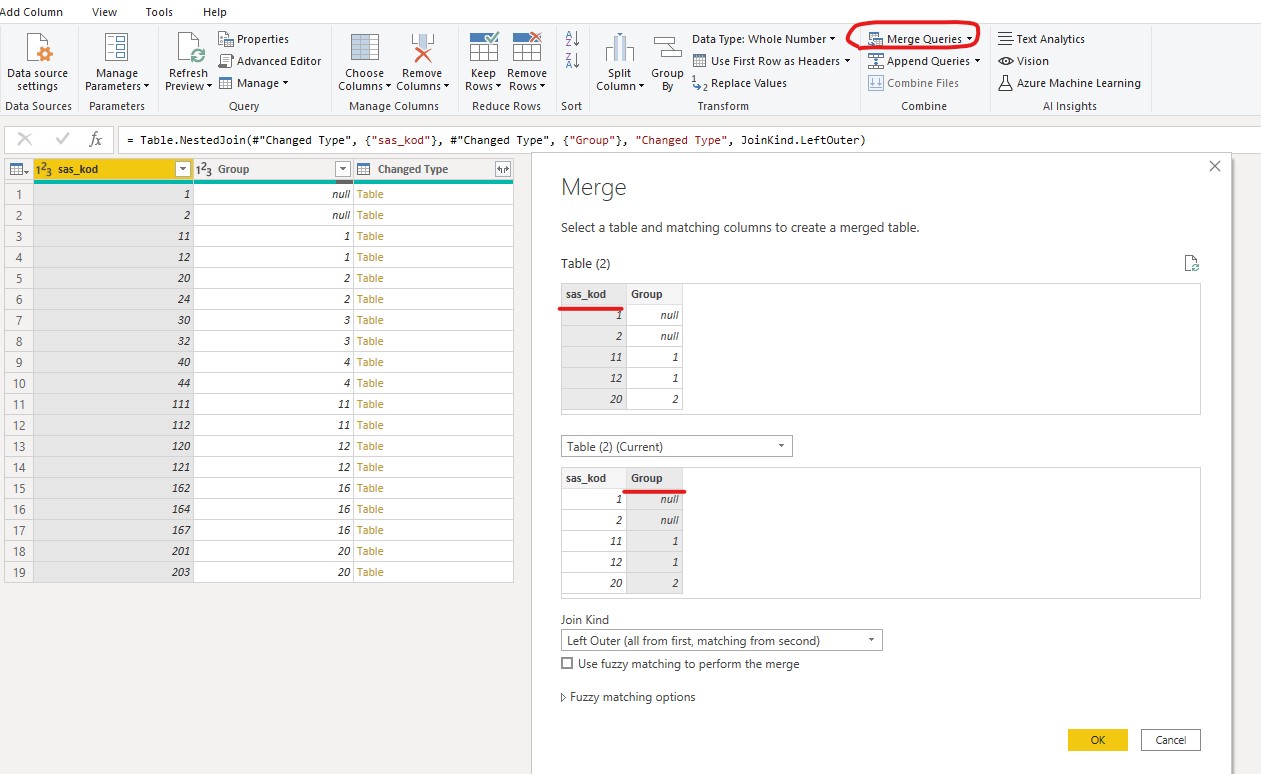The width and height of the screenshot is (1261, 774).
Task: Switch to the View tab
Action: click(104, 12)
